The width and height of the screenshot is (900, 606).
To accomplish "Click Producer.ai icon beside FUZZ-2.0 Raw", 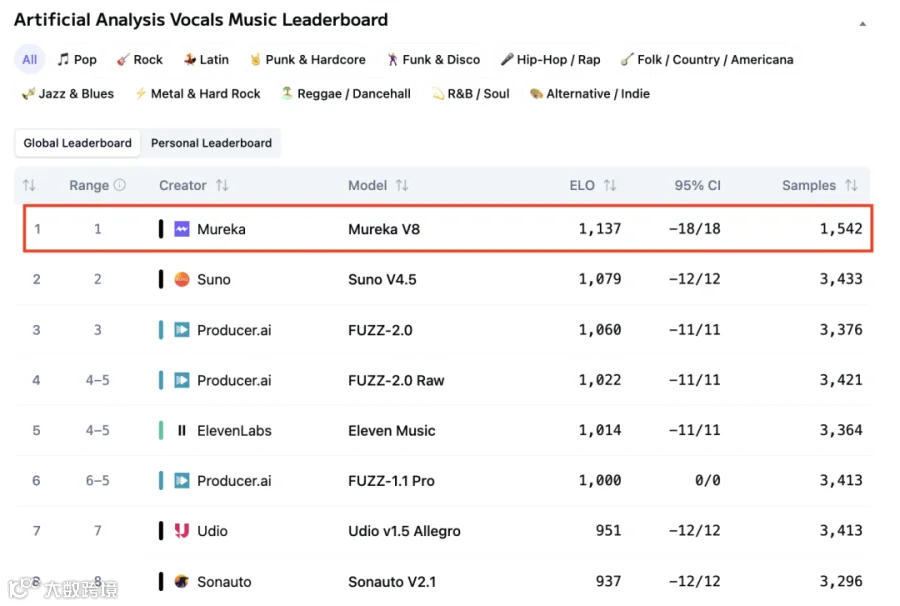I will pyautogui.click(x=182, y=380).
